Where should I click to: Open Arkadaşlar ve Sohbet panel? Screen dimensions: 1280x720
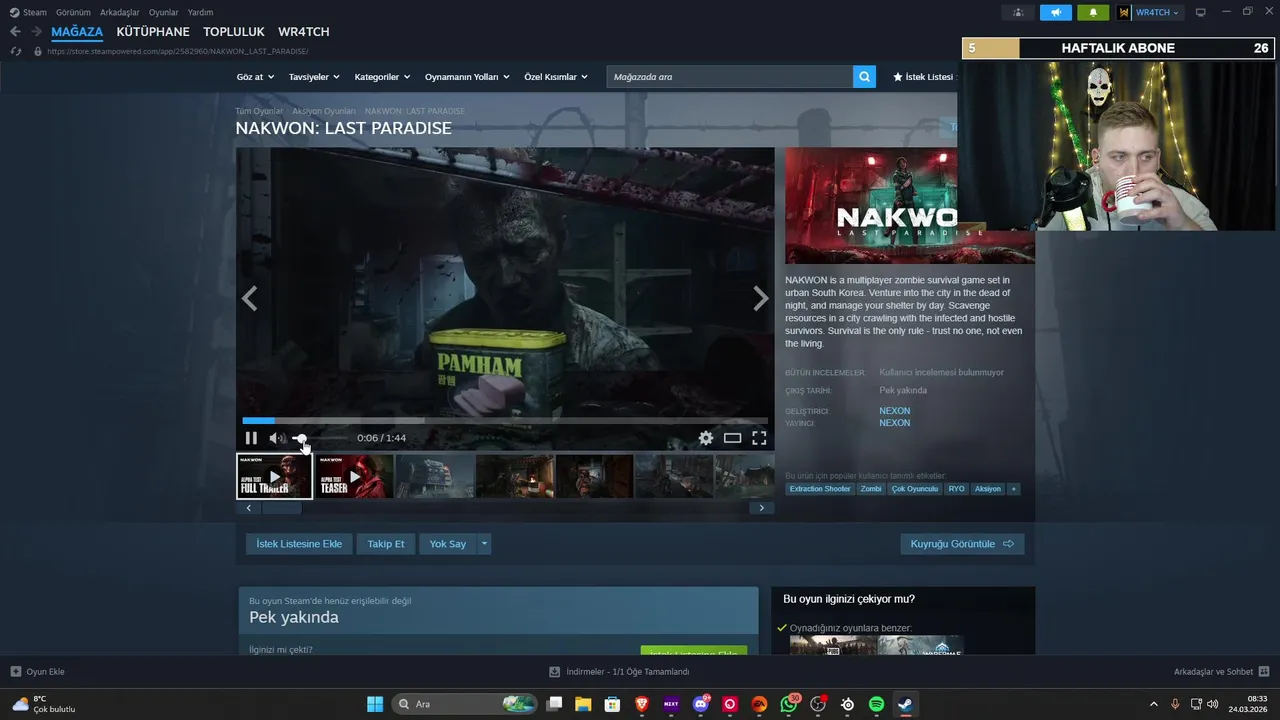[1221, 672]
